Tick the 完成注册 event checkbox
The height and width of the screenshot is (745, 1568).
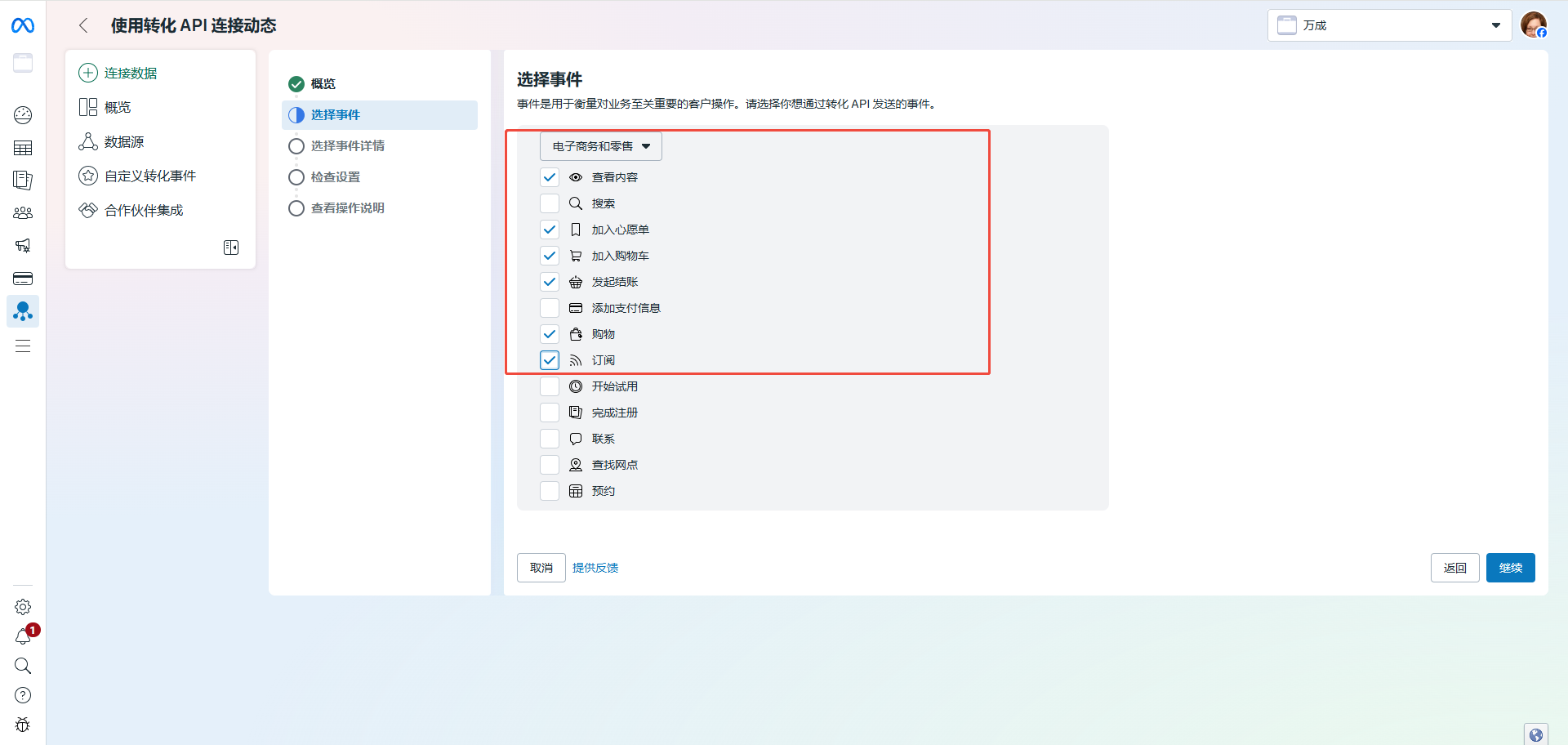pyautogui.click(x=550, y=413)
